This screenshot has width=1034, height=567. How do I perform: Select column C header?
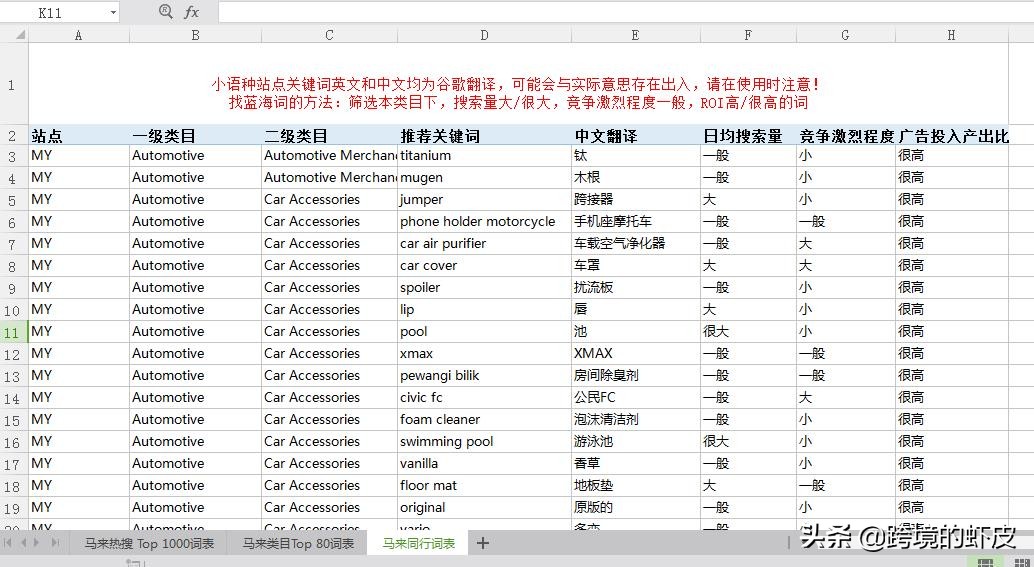329,35
